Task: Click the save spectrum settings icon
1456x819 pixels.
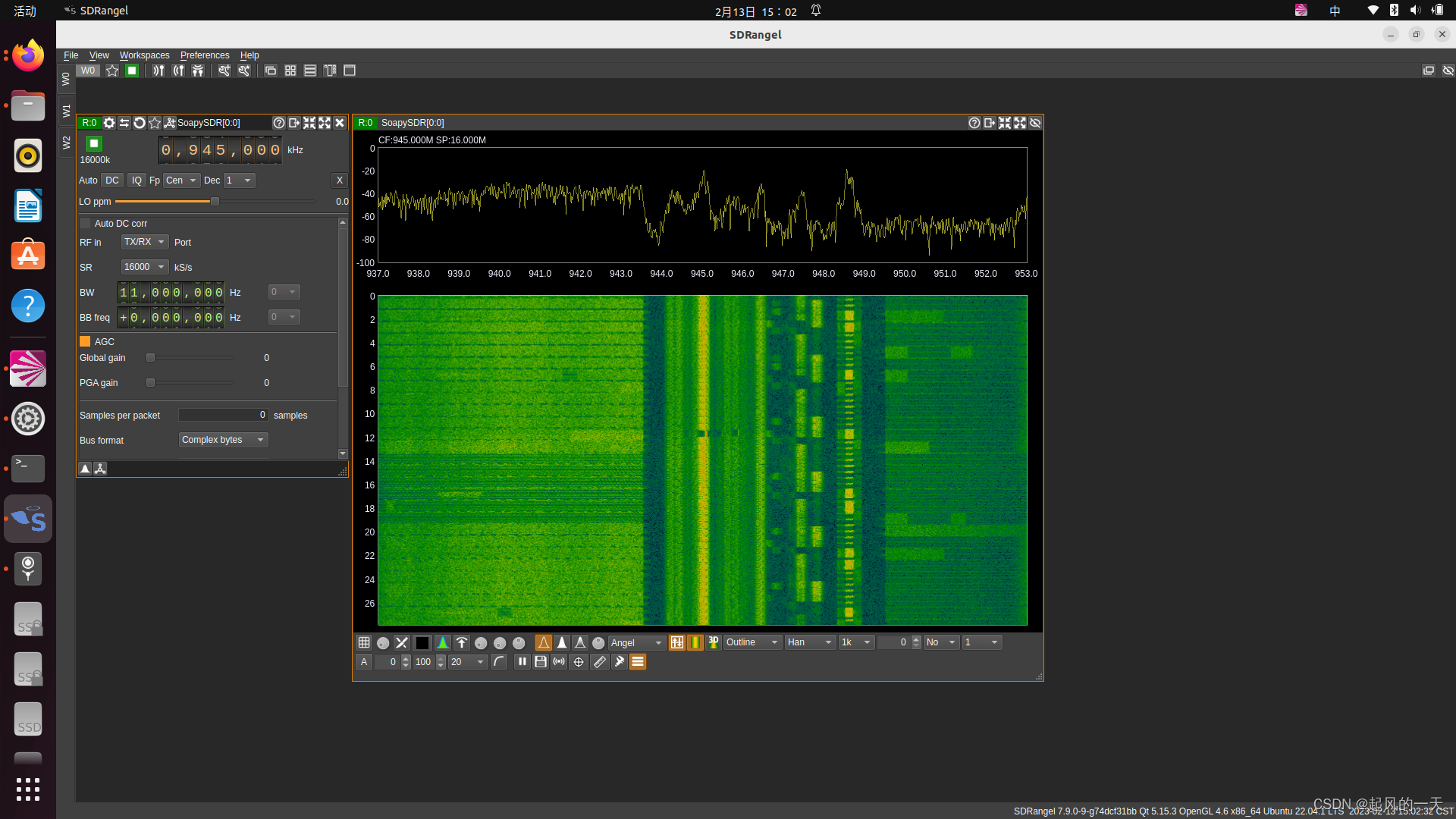Action: [541, 662]
